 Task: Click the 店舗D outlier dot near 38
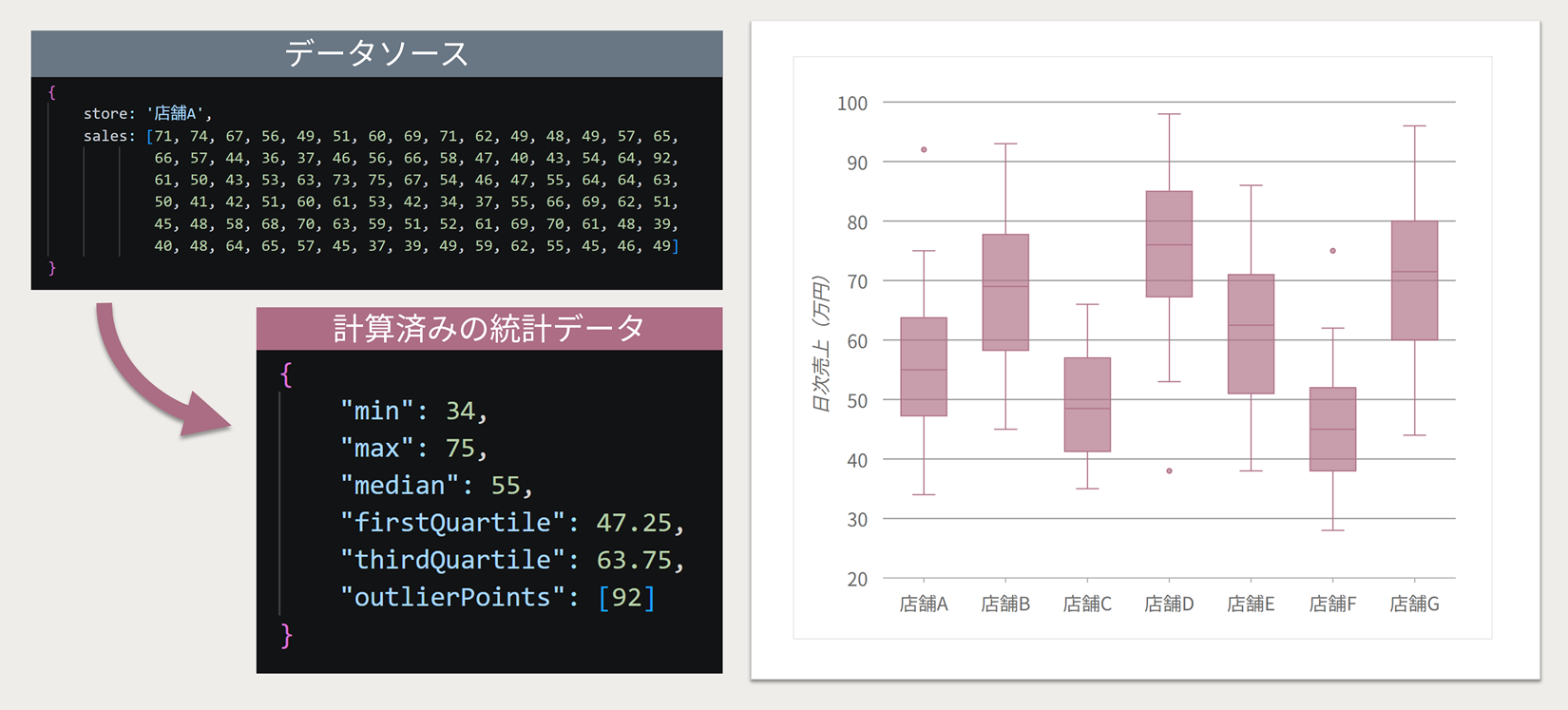[x=1169, y=470]
